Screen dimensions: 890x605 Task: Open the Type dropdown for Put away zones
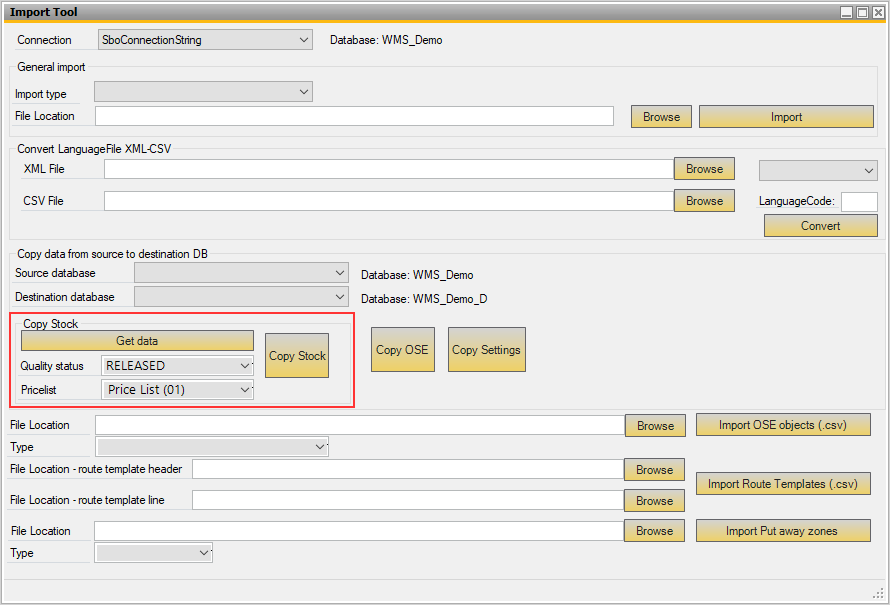154,553
